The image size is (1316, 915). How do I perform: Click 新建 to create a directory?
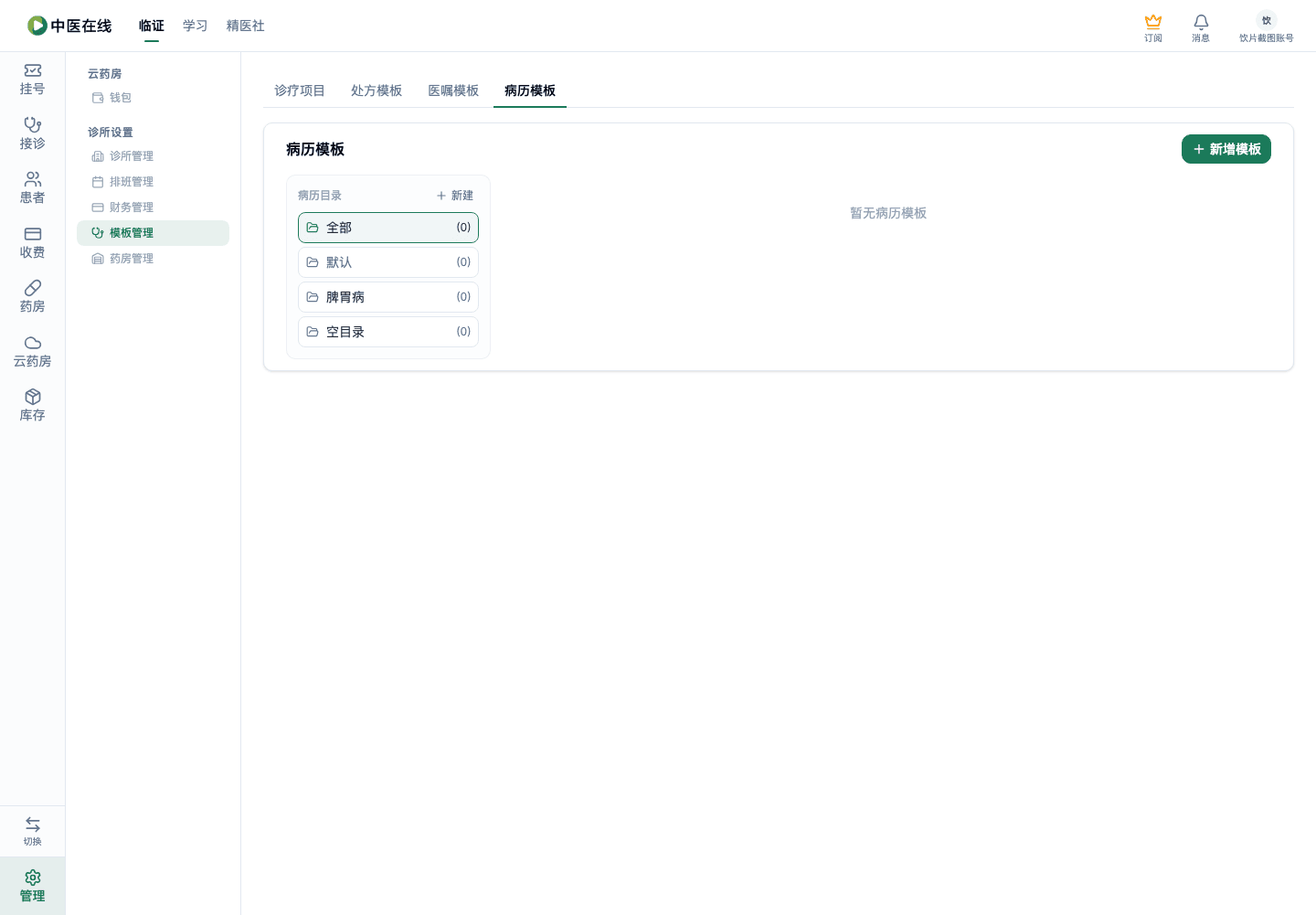pyautogui.click(x=455, y=196)
